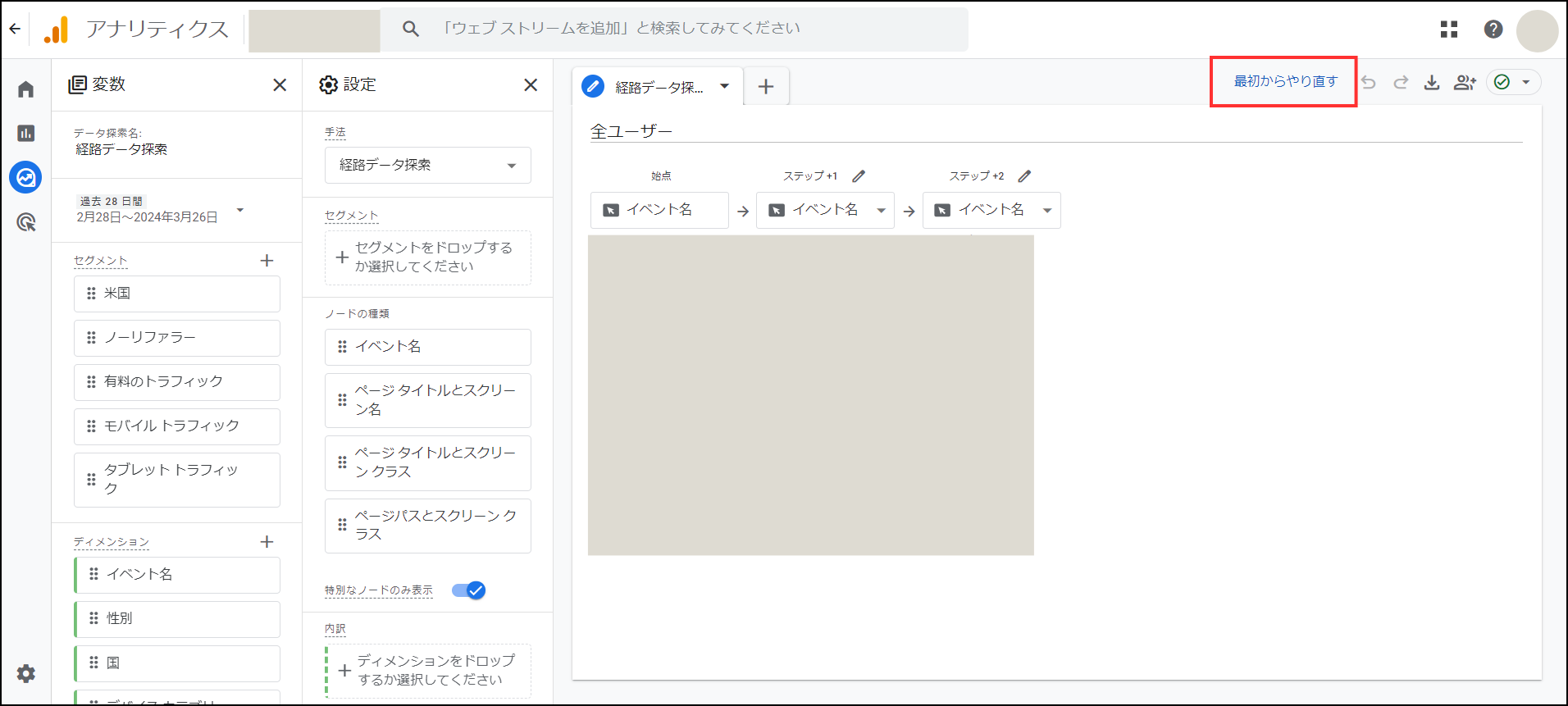The image size is (1568, 706).
Task: Click the download export icon
Action: pyautogui.click(x=1432, y=82)
